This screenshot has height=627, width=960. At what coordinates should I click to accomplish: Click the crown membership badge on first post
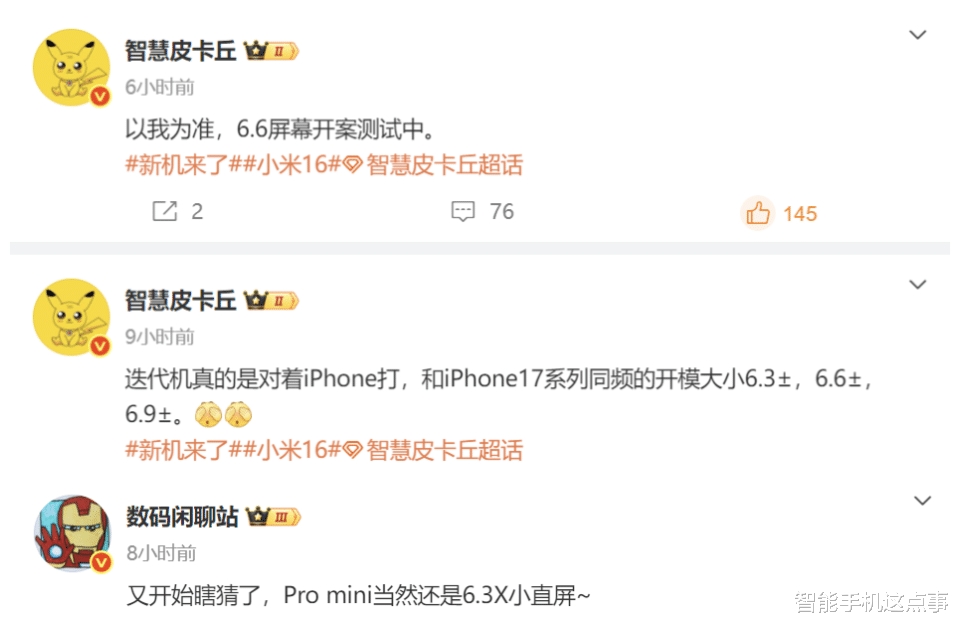(x=271, y=51)
